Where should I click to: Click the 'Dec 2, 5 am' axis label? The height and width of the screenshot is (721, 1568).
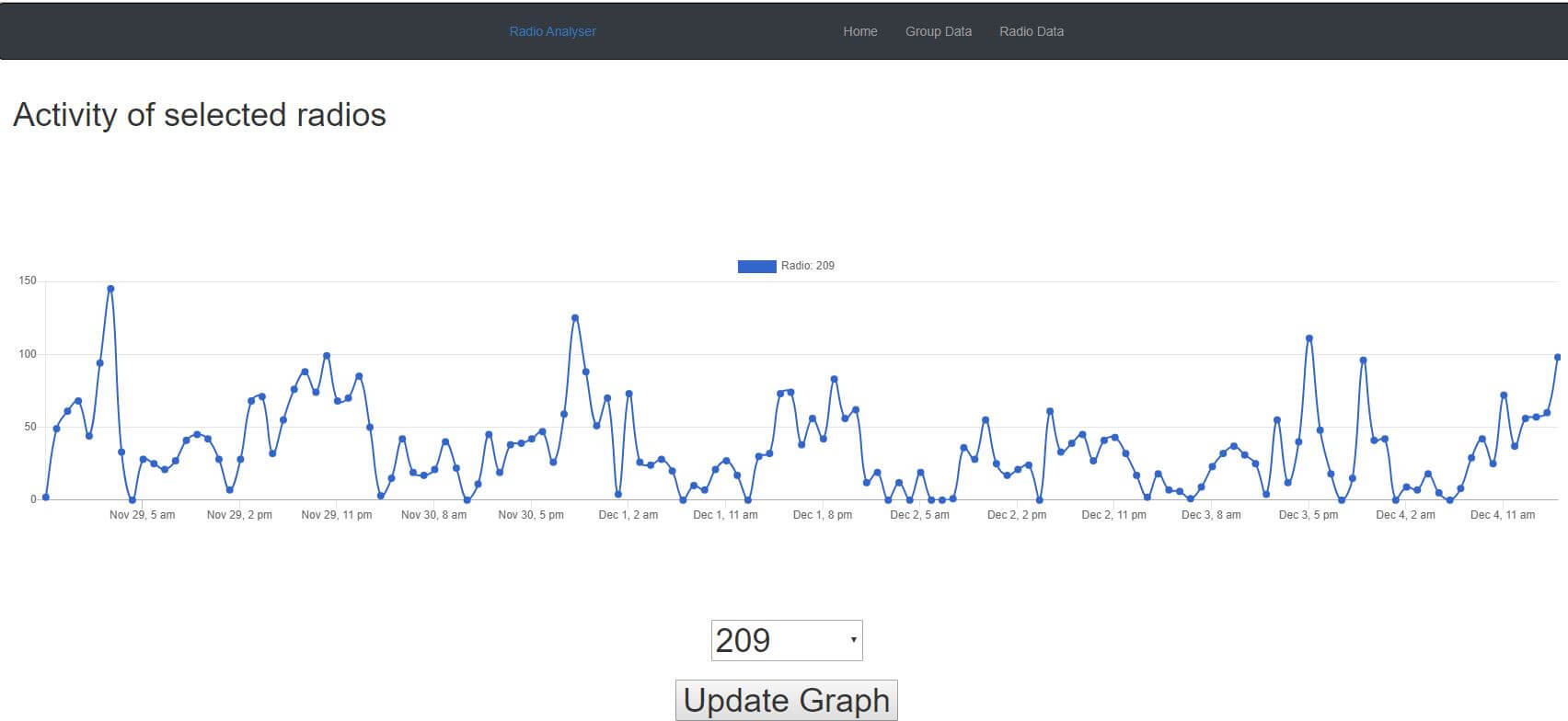coord(919,515)
